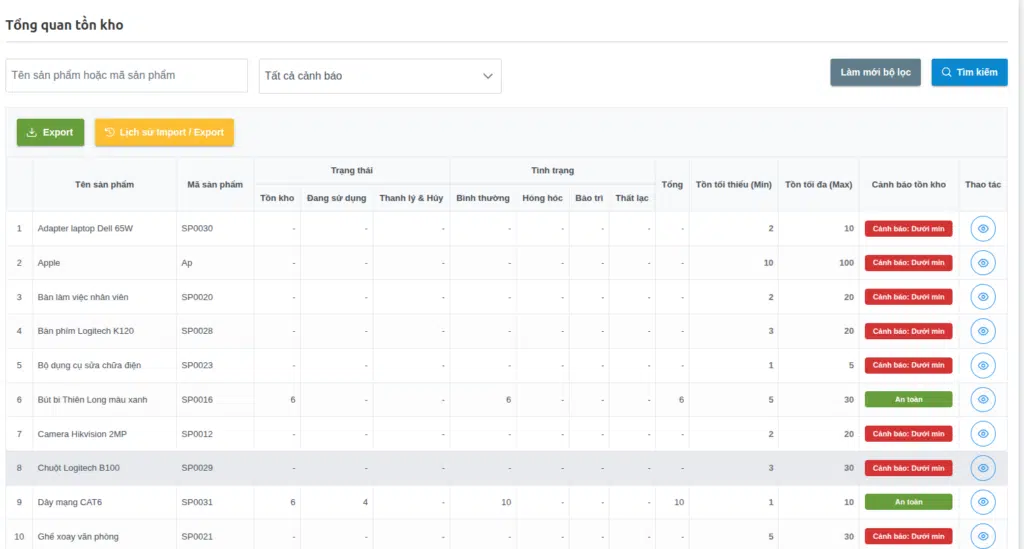Click the Mã sản phẩm column header
The height and width of the screenshot is (549, 1024).
[x=215, y=185]
